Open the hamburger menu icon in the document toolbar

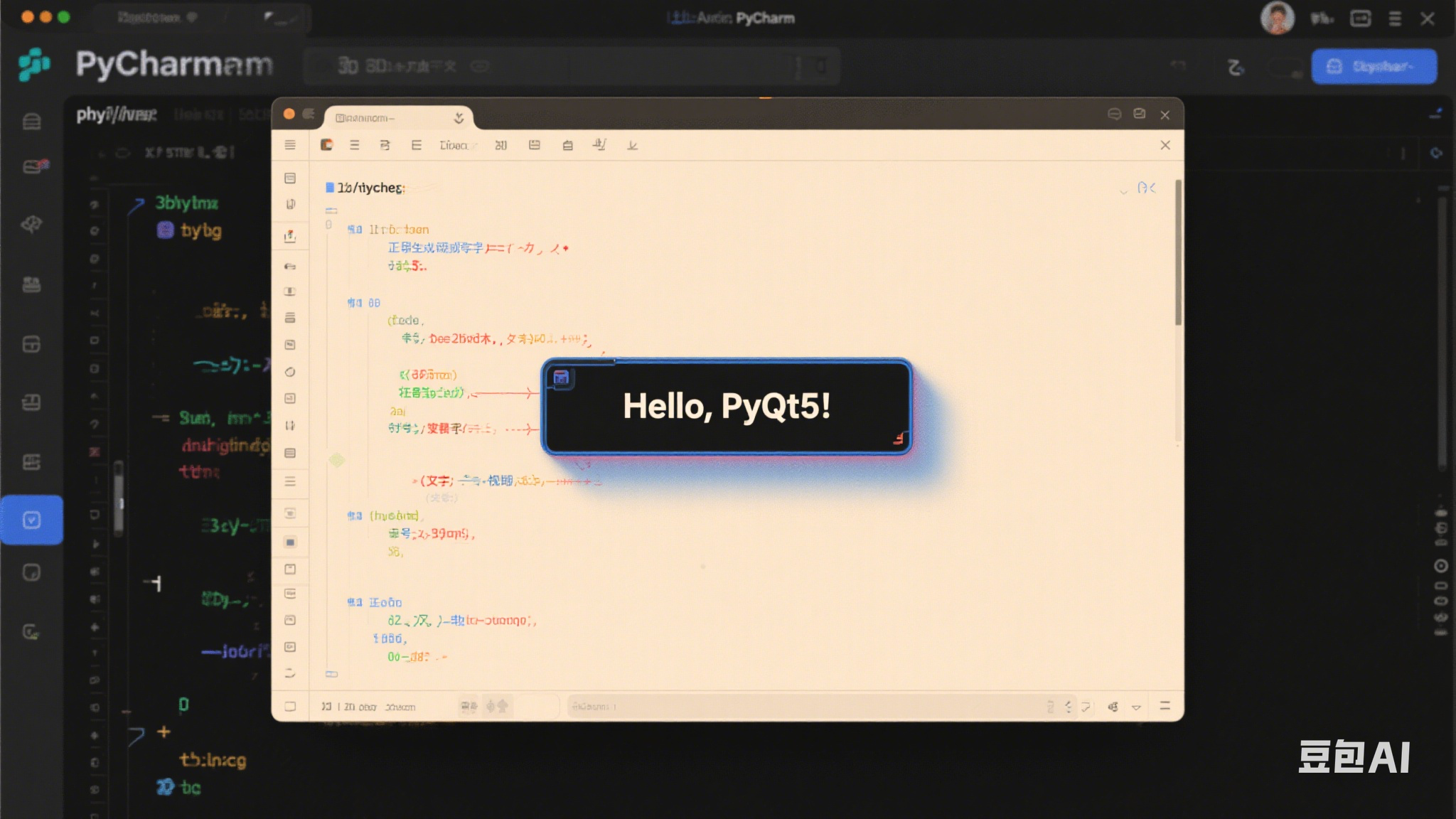click(x=289, y=145)
